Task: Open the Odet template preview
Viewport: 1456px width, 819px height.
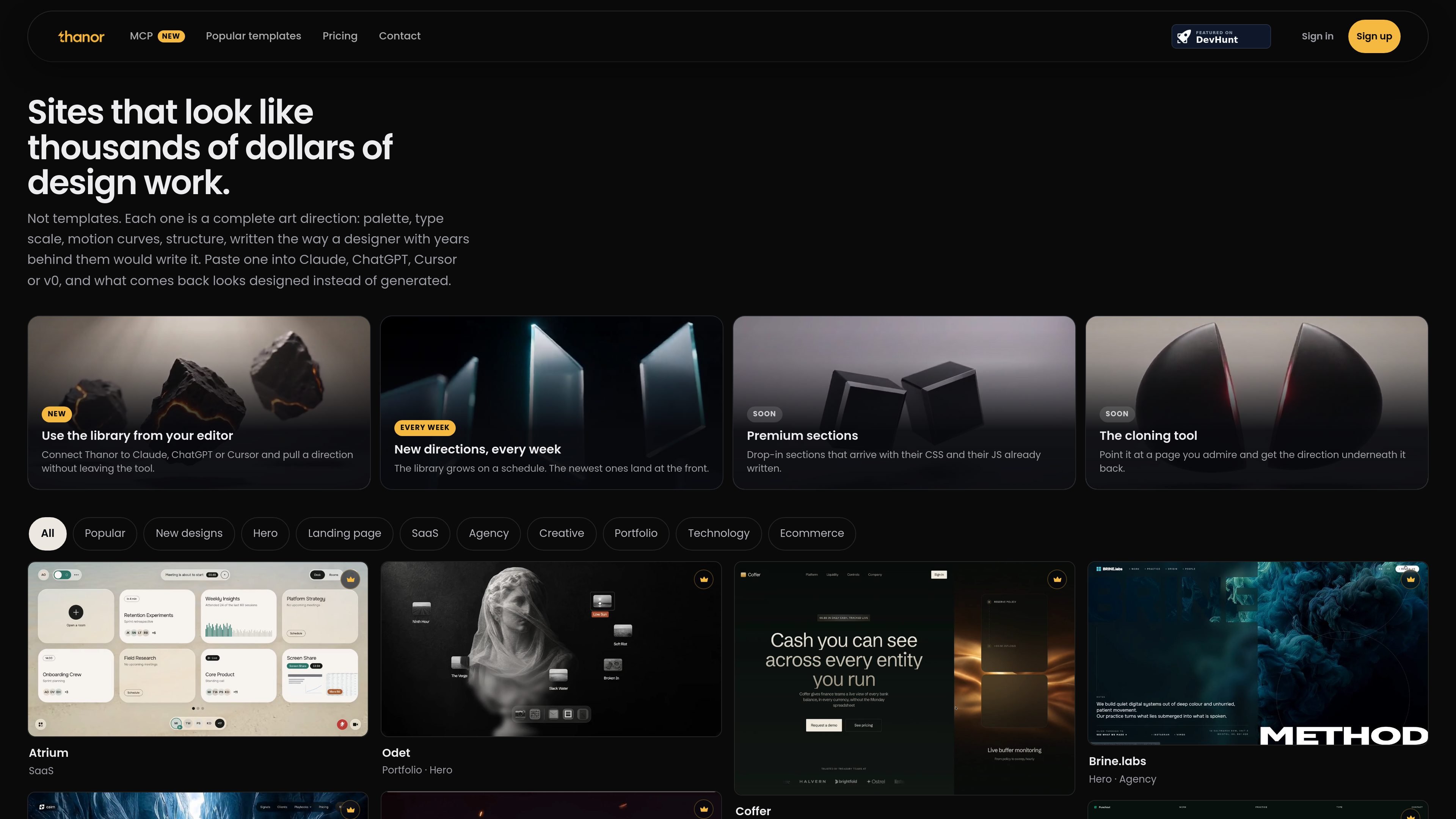Action: [x=551, y=649]
